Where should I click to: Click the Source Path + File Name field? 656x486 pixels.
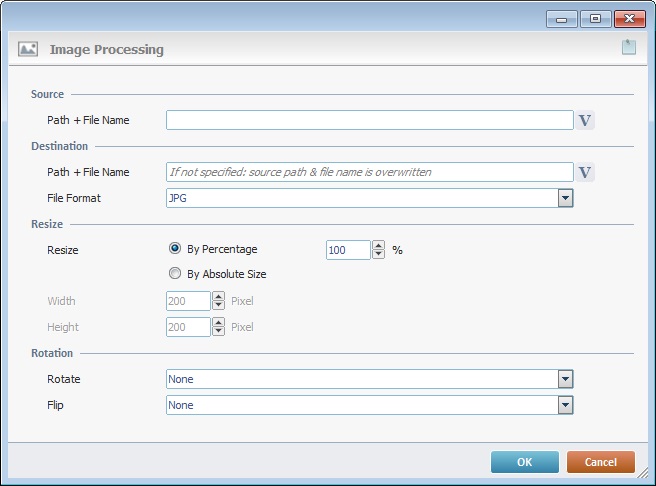369,120
